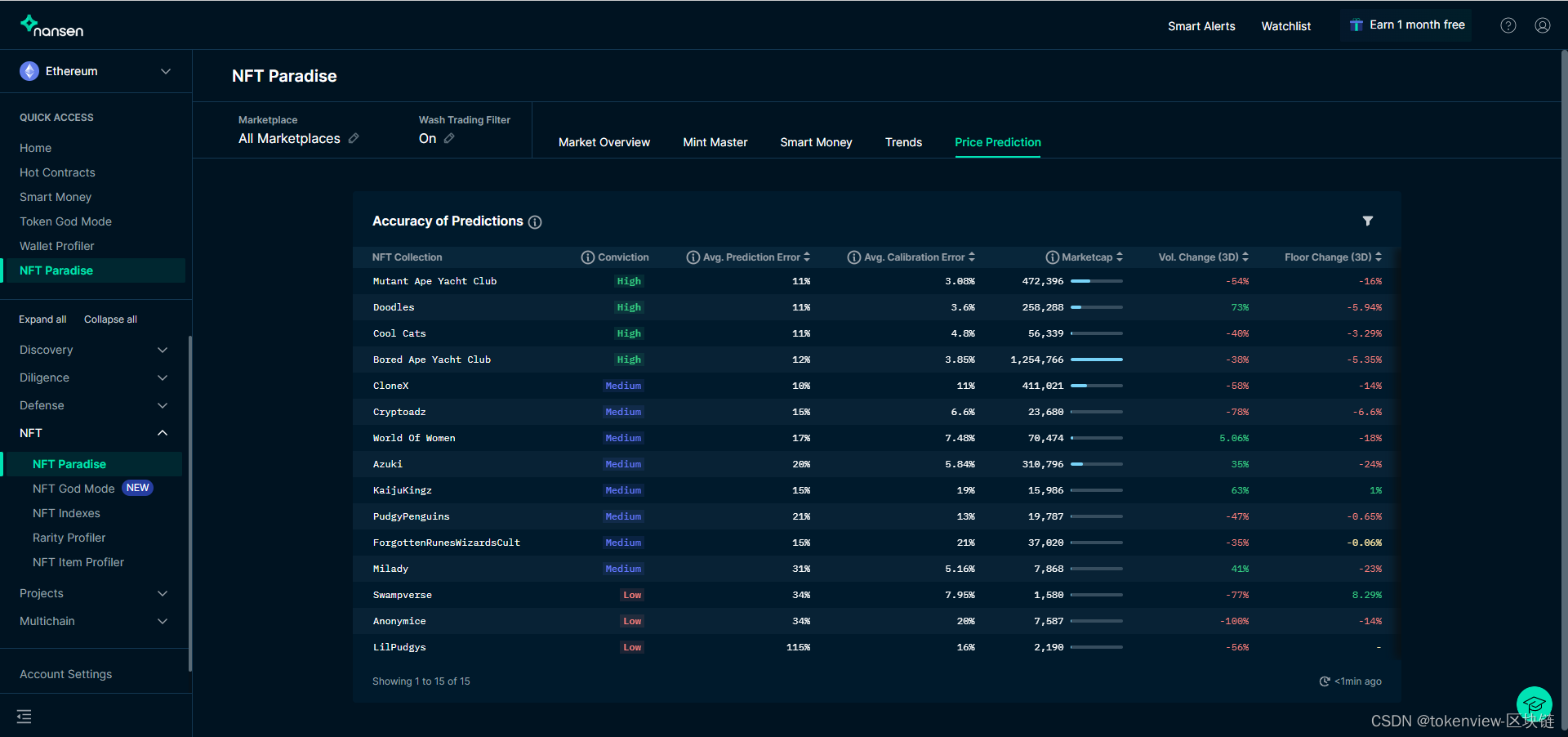1568x737 pixels.
Task: Click the Swampverse Low conviction badge
Action: 632,595
